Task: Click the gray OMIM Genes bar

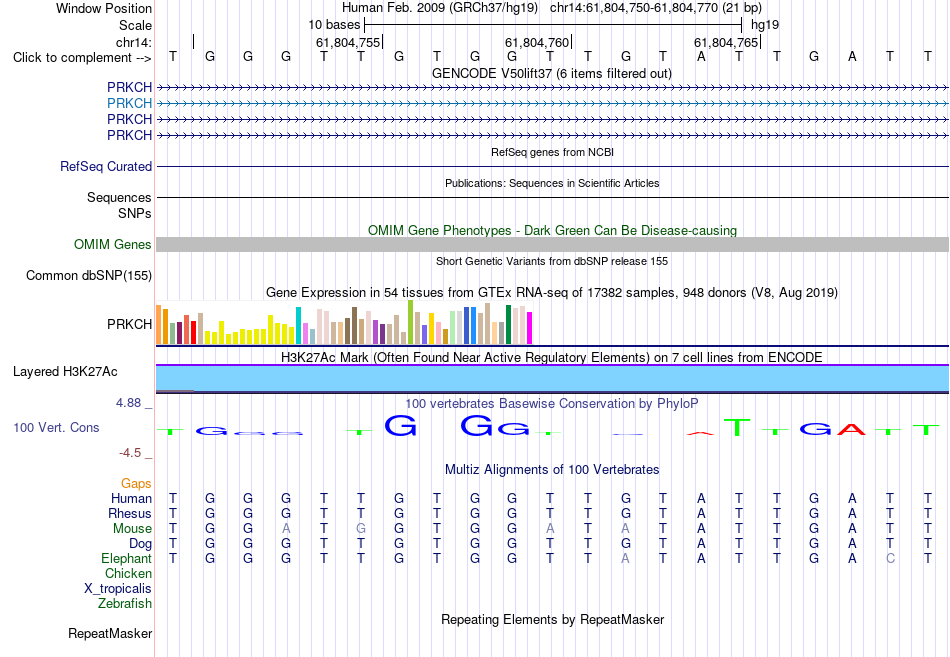Action: (x=553, y=244)
